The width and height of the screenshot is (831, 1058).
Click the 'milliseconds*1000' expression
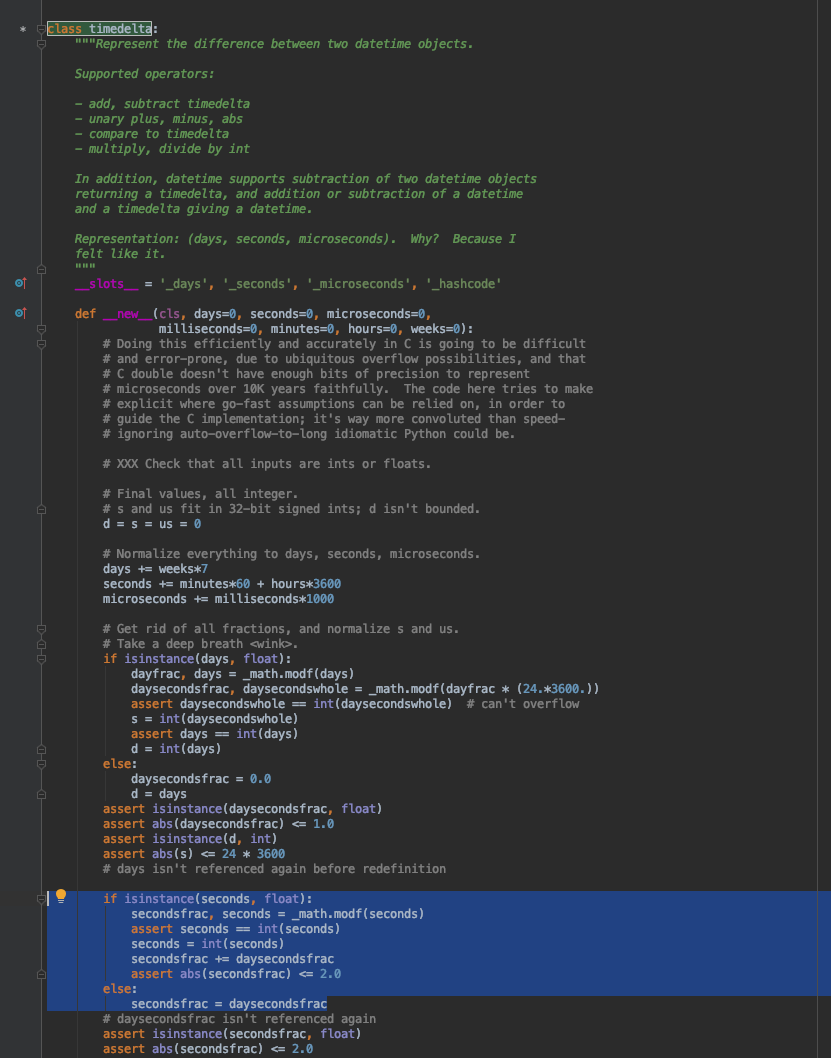pyautogui.click(x=274, y=598)
